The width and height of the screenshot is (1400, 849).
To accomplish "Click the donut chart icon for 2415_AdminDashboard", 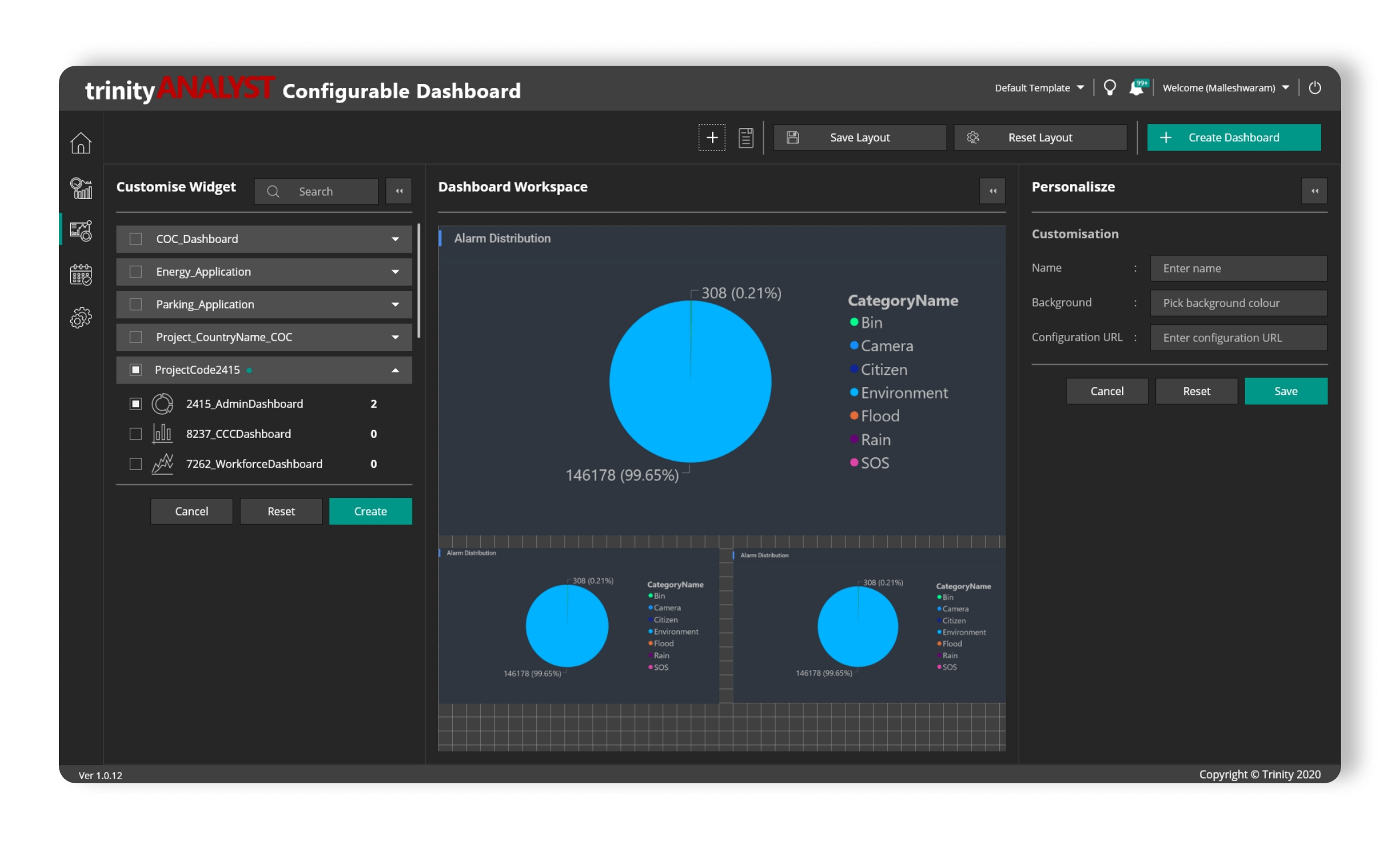I will (x=162, y=404).
